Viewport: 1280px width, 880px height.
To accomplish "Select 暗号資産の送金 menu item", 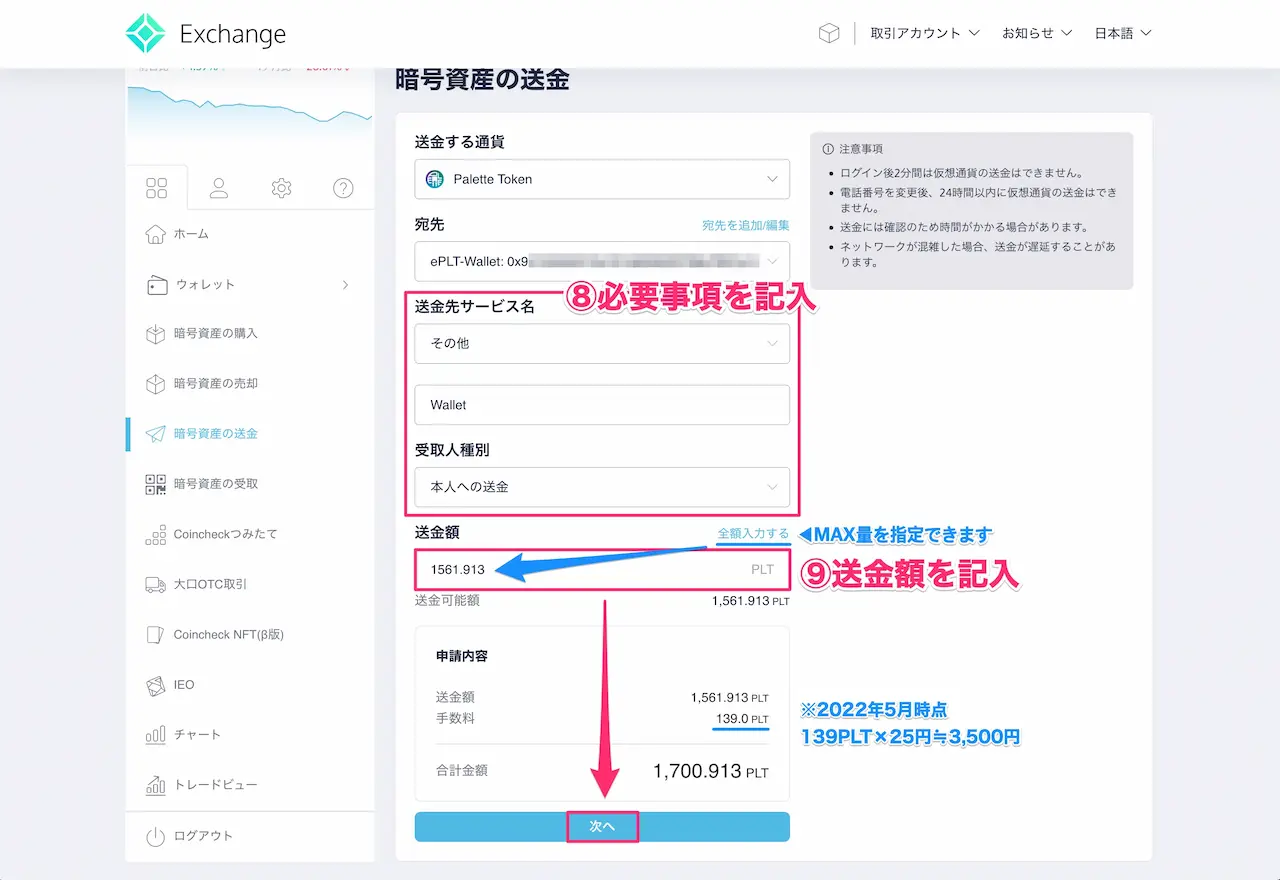I will coord(216,434).
